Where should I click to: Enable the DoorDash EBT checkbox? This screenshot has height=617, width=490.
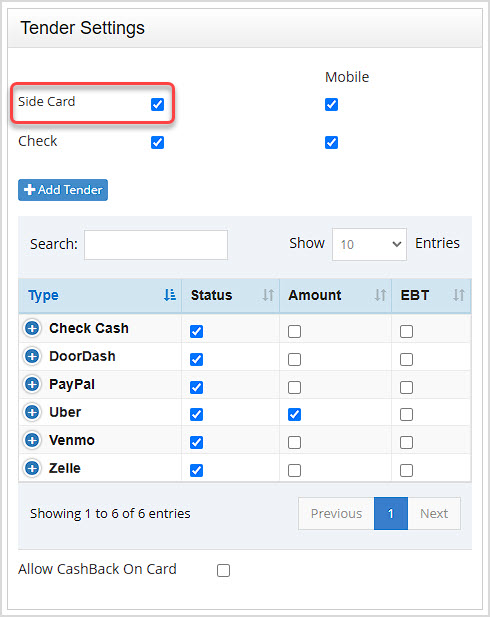(407, 359)
